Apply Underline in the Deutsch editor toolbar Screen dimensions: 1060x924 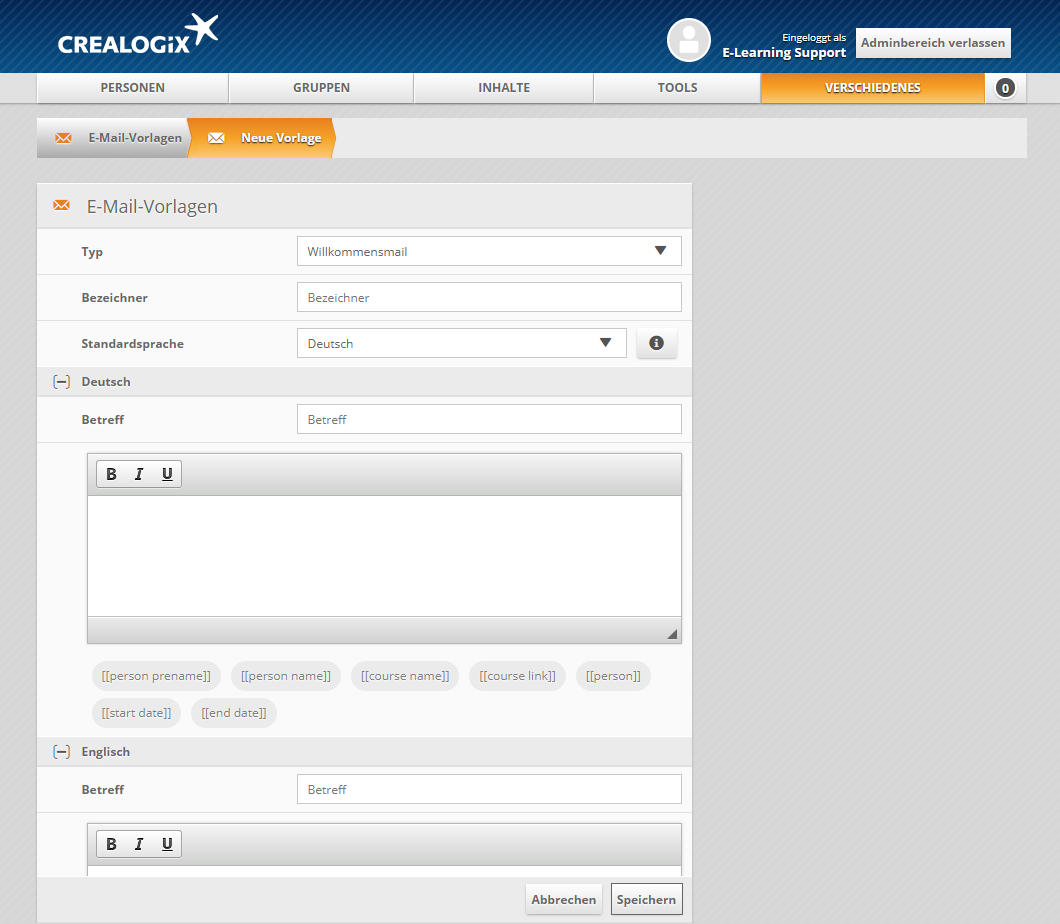pyautogui.click(x=167, y=474)
